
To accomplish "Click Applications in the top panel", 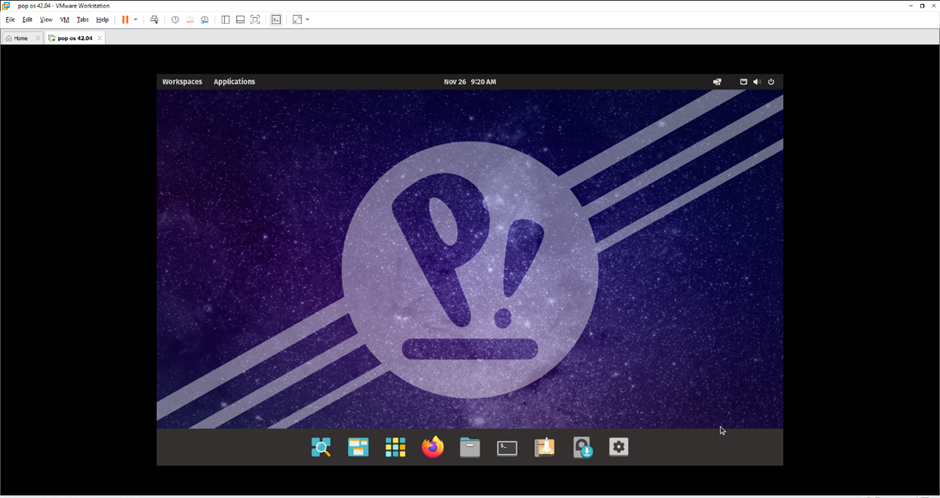I will [x=234, y=82].
